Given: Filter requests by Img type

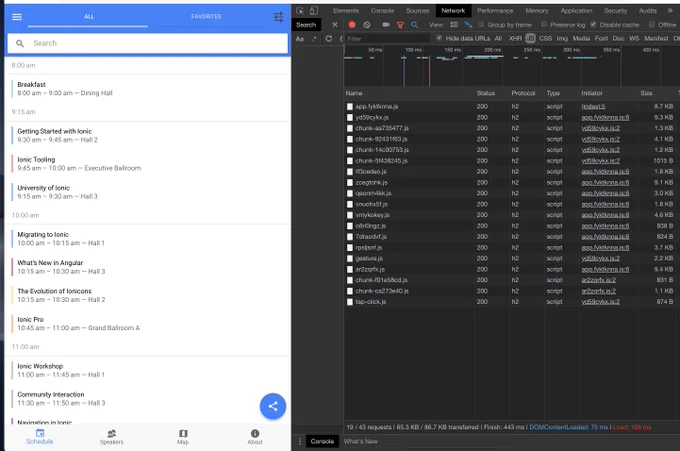Looking at the screenshot, I should (x=562, y=39).
